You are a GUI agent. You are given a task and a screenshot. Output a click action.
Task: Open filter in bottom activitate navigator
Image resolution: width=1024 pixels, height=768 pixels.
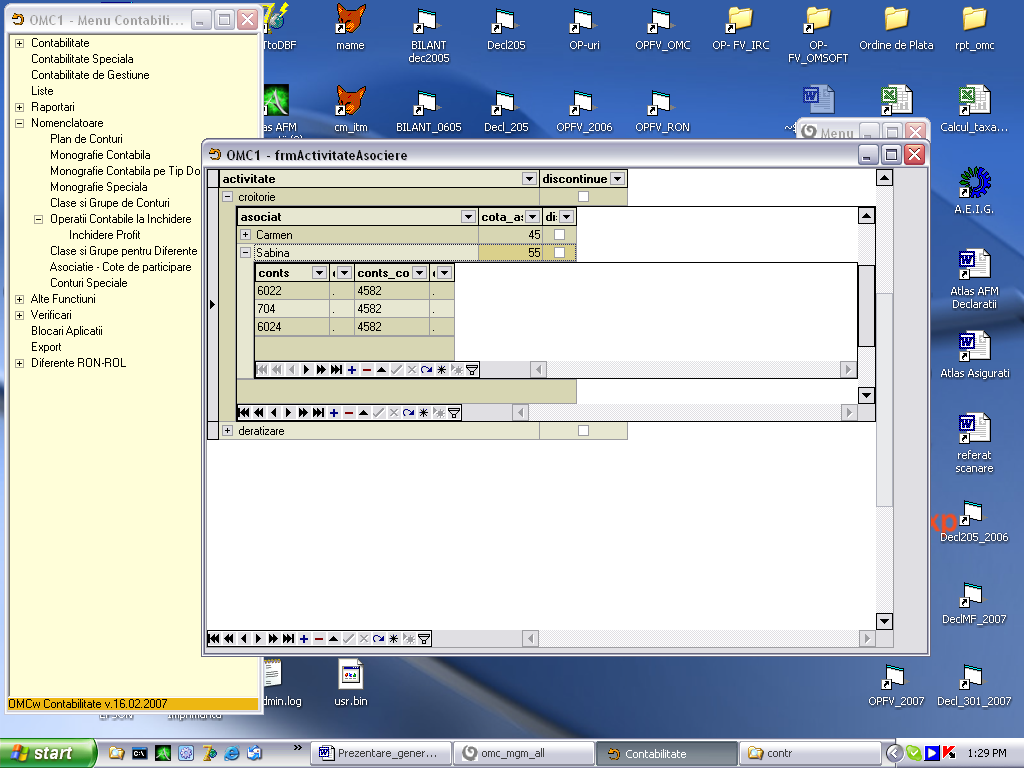pos(424,639)
